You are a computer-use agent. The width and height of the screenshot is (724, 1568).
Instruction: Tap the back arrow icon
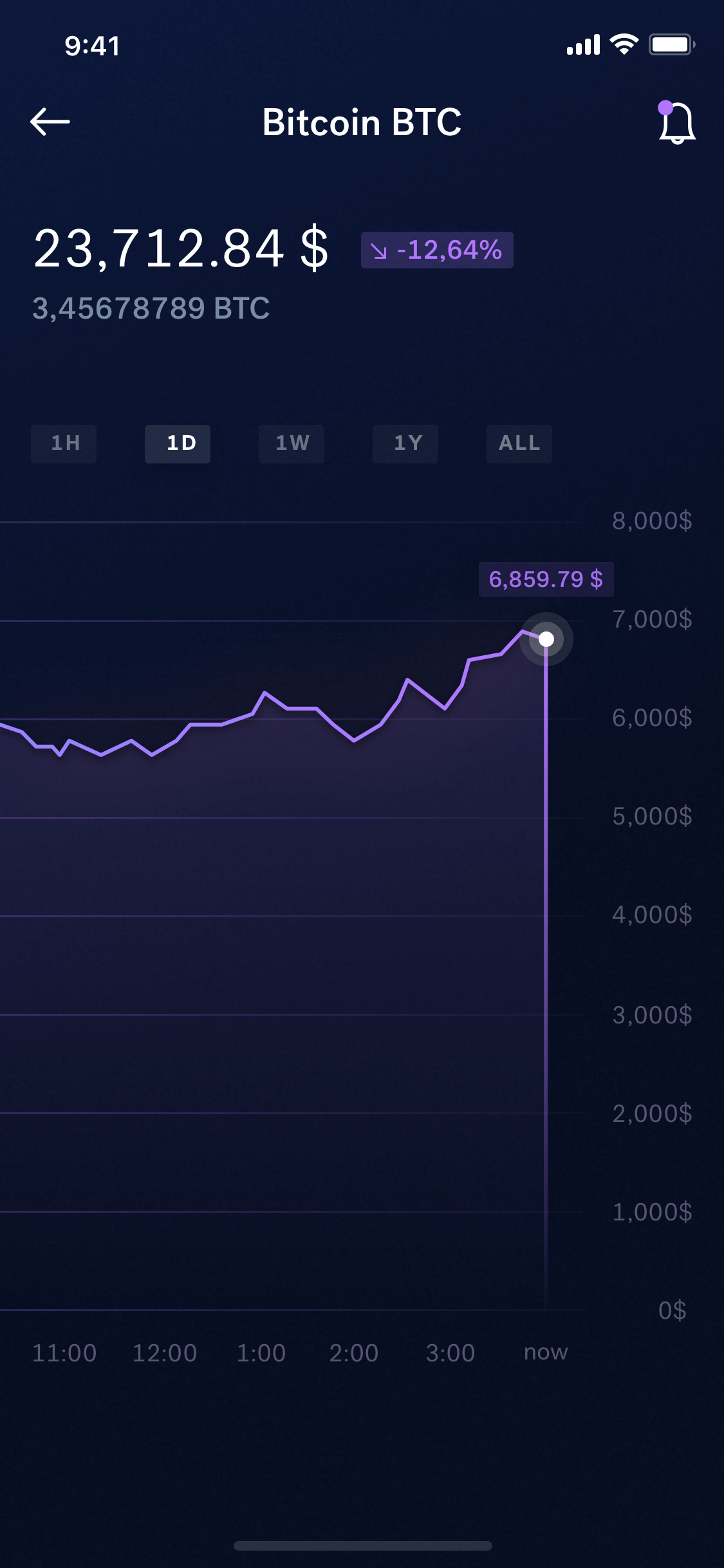tap(50, 122)
